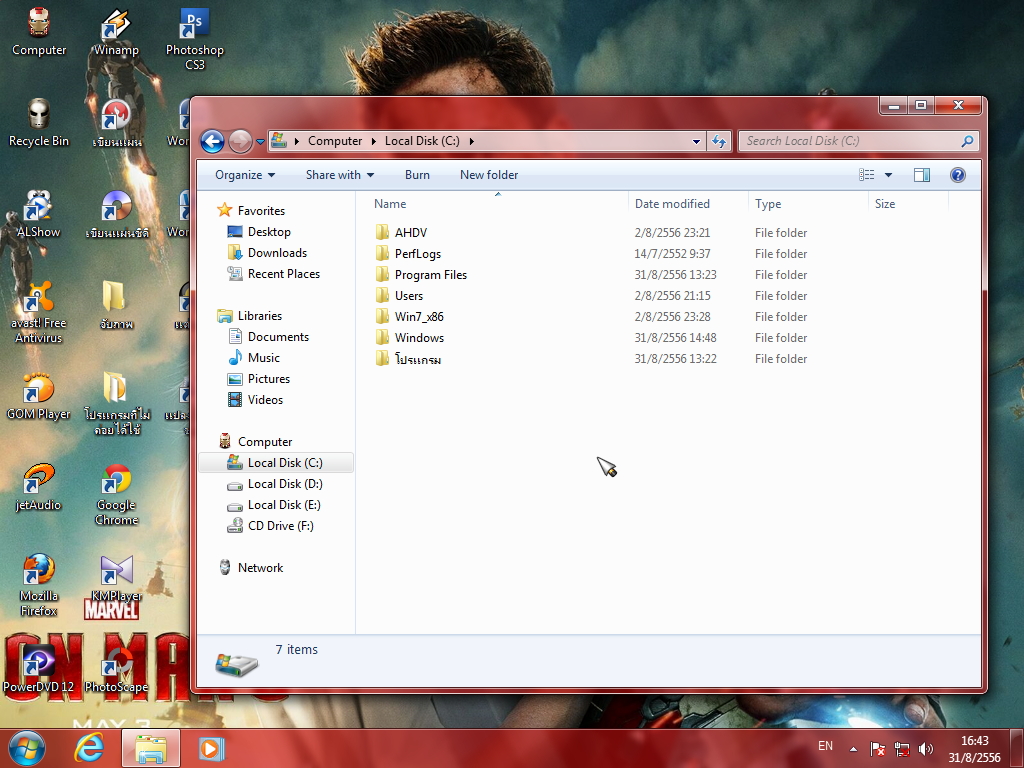Sort by Date modified column
The width and height of the screenshot is (1024, 768).
[x=688, y=204]
